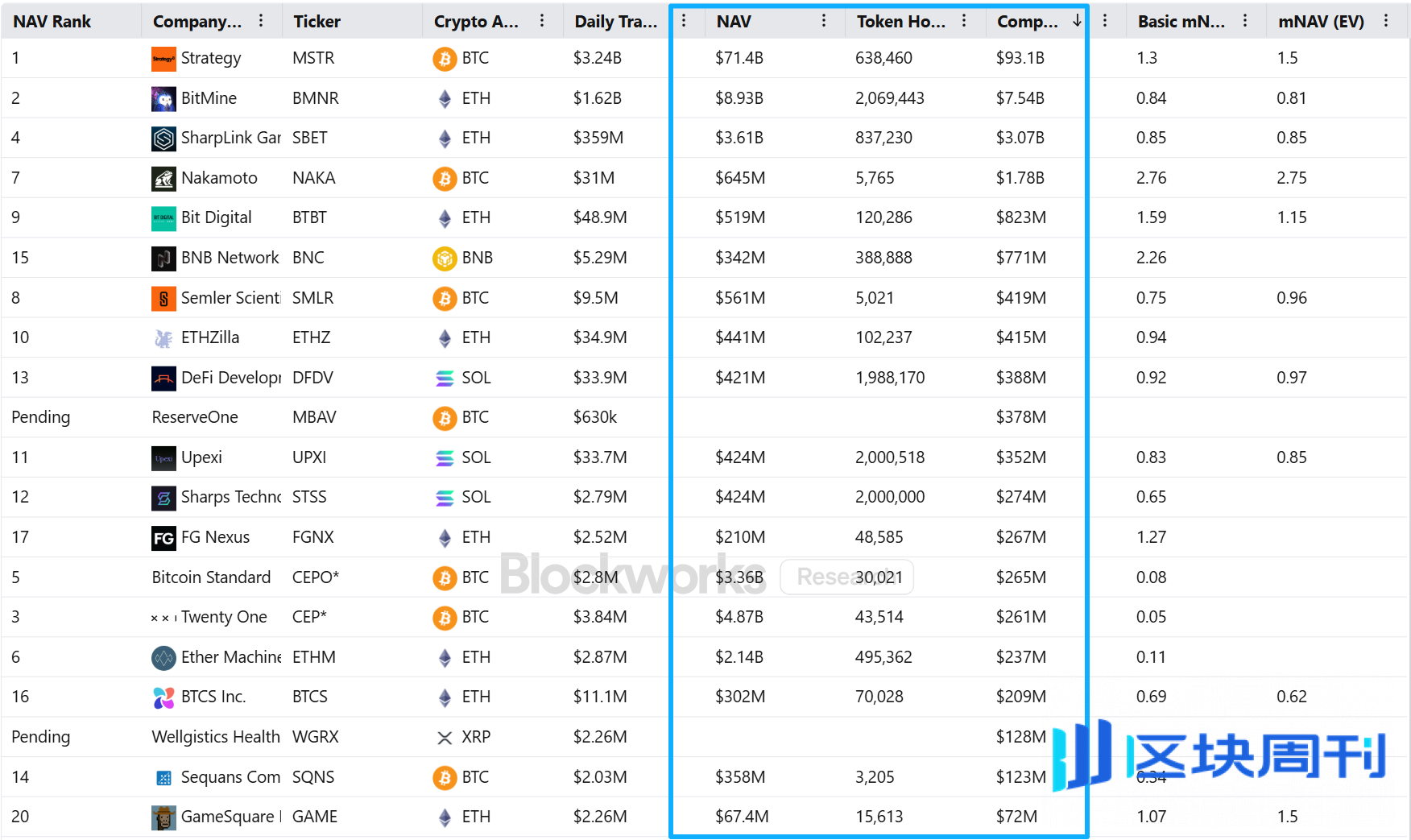Click the SharpLink Gaming logo icon
The height and width of the screenshot is (840, 1411).
(x=163, y=139)
